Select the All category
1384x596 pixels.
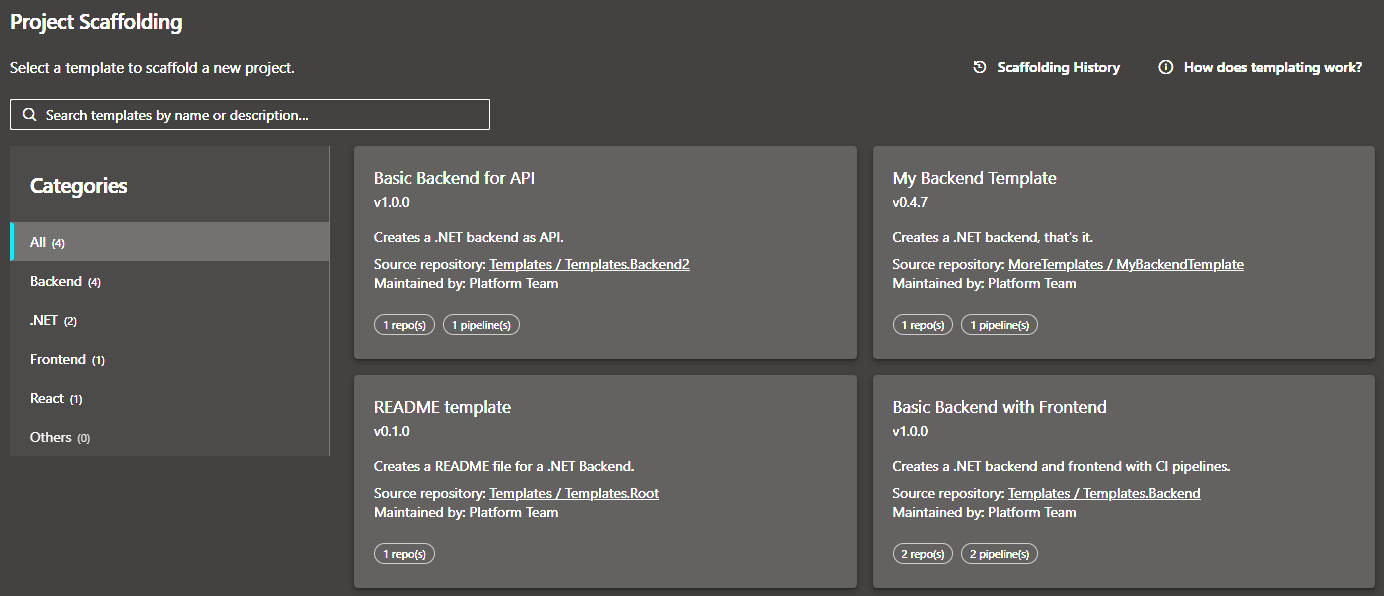point(170,242)
